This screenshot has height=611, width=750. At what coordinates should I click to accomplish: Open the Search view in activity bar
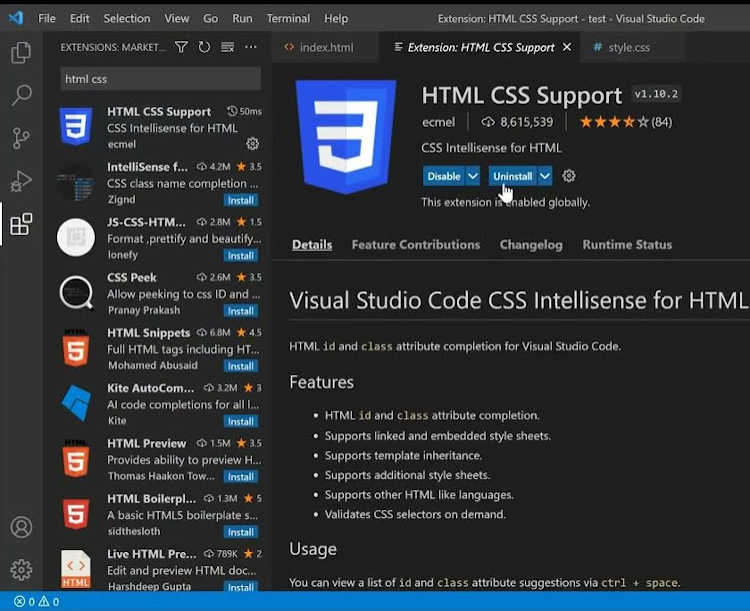click(x=21, y=95)
